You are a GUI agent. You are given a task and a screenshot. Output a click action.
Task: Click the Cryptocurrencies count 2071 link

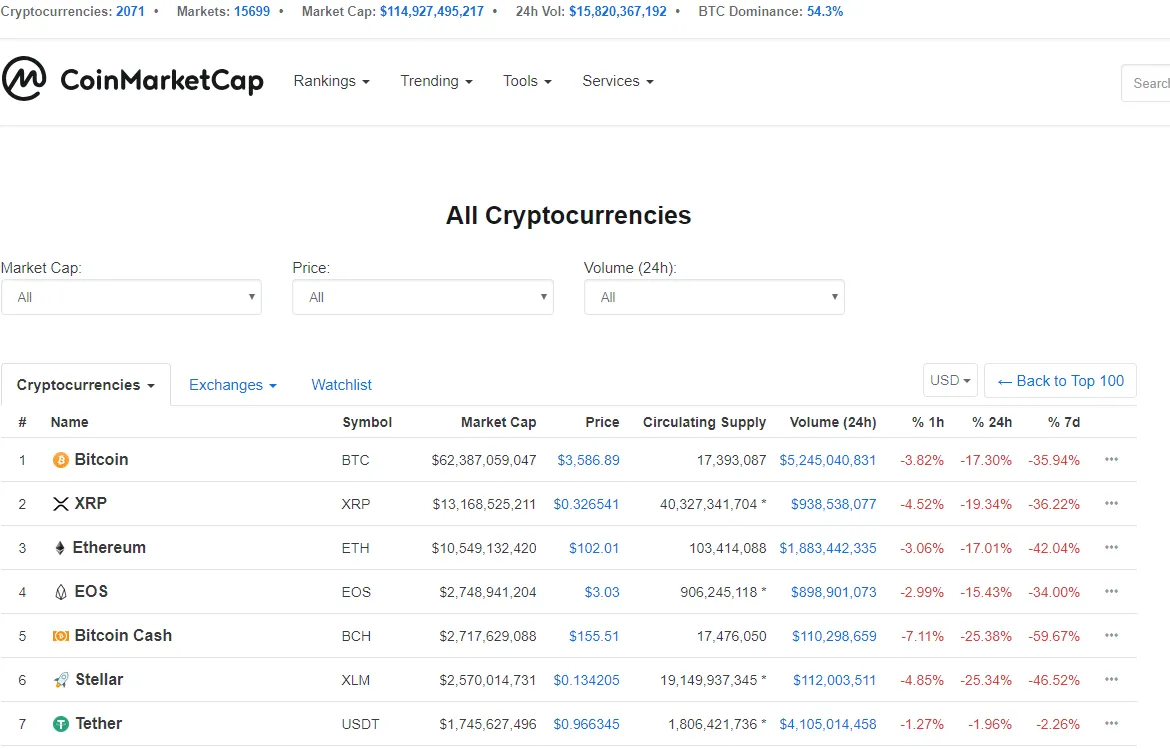130,11
